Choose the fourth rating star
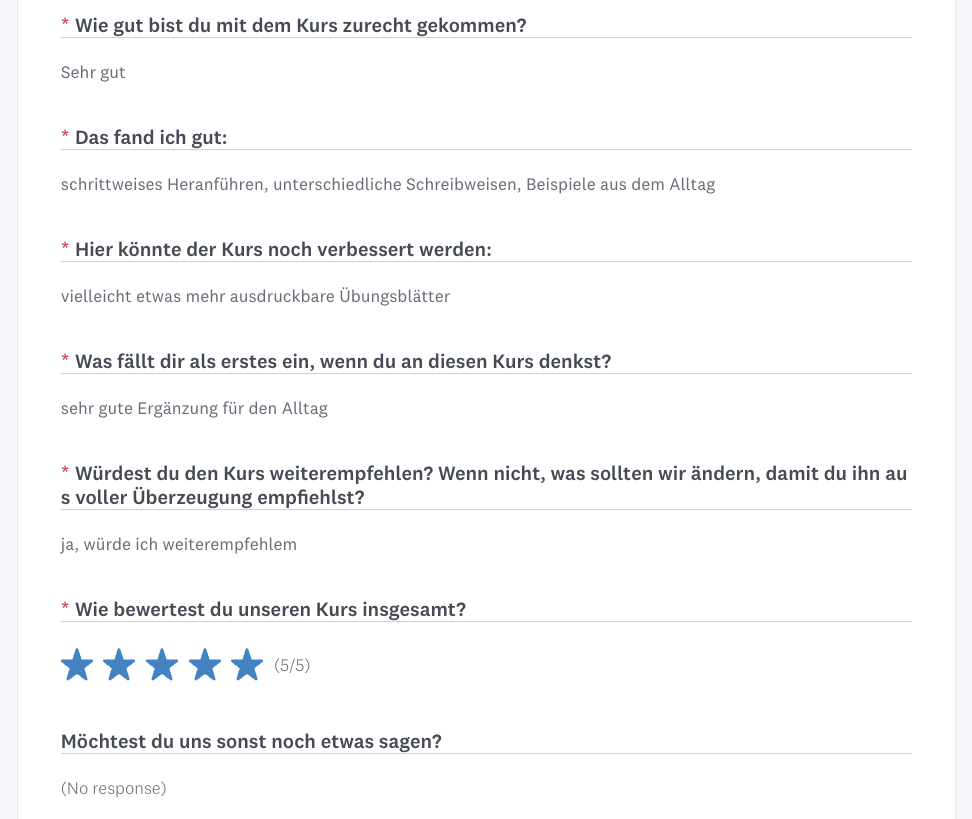Screen dimensions: 972x819 [205, 665]
